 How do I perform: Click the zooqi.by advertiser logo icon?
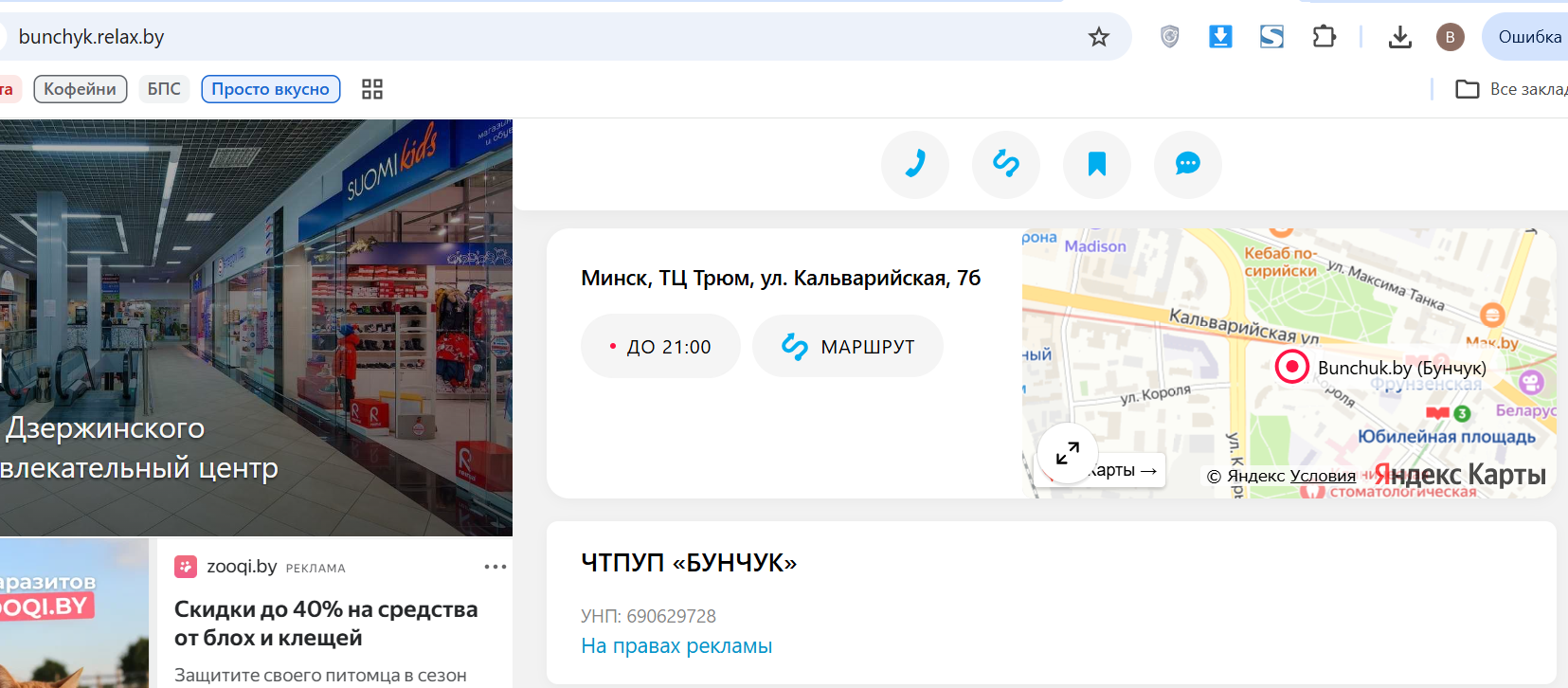click(x=186, y=567)
